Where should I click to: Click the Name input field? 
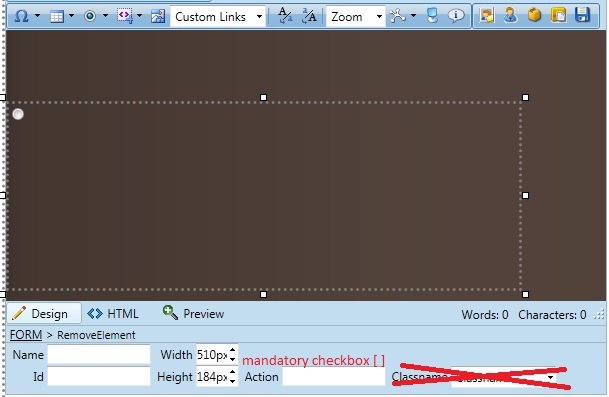pyautogui.click(x=99, y=354)
